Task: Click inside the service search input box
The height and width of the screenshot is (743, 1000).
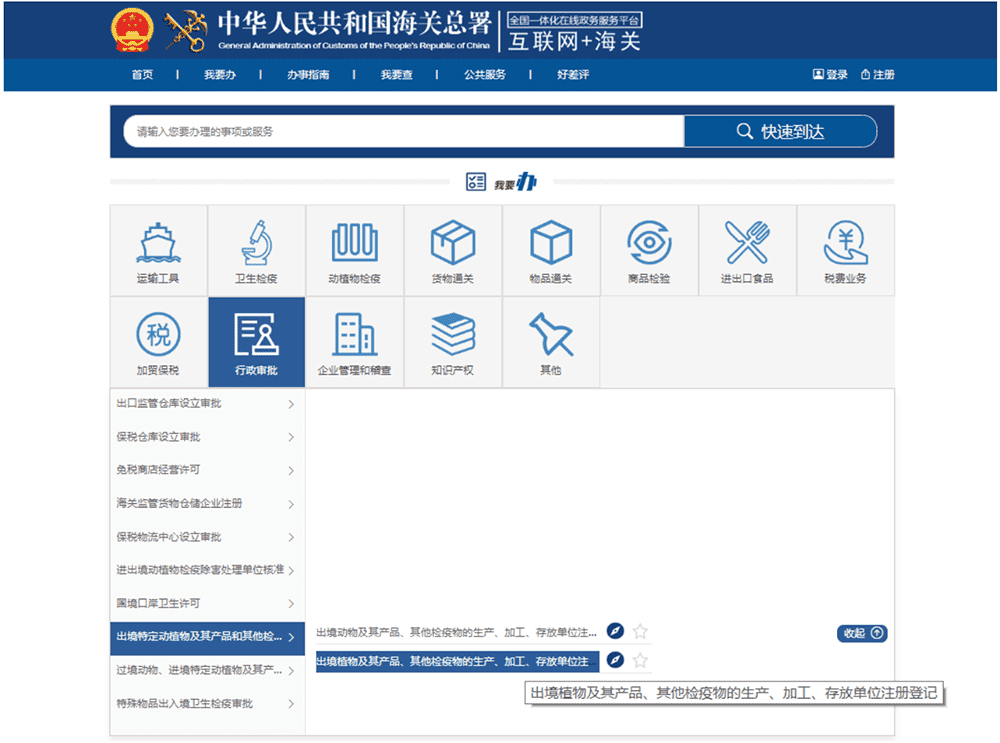Action: tap(400, 131)
